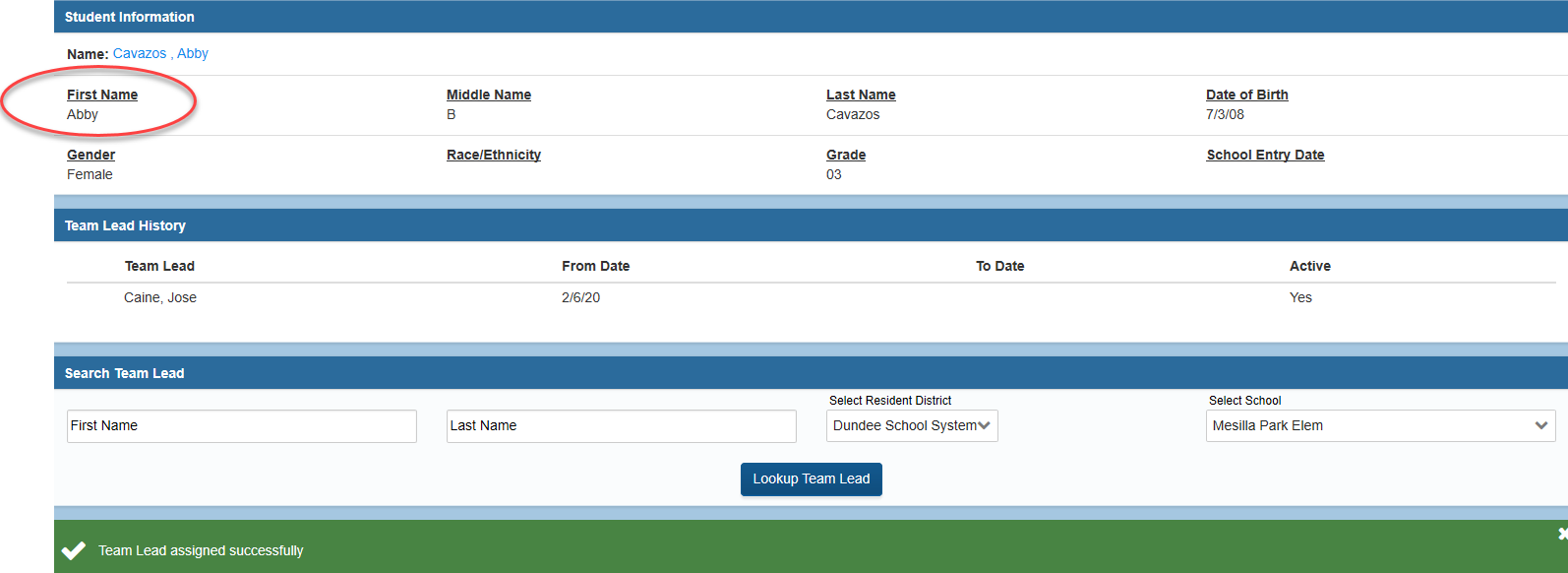Click the Lookup Team Lead button
The height and width of the screenshot is (573, 1568).
(811, 479)
